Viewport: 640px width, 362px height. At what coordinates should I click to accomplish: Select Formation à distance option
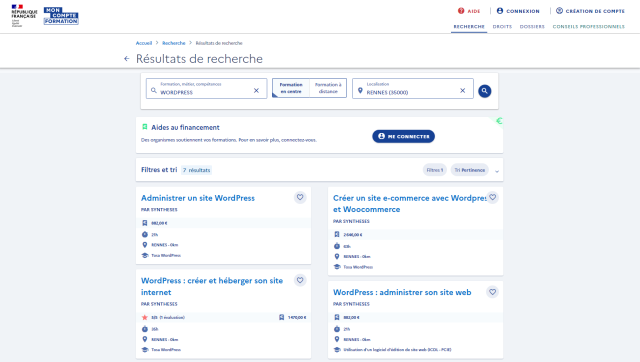point(328,88)
